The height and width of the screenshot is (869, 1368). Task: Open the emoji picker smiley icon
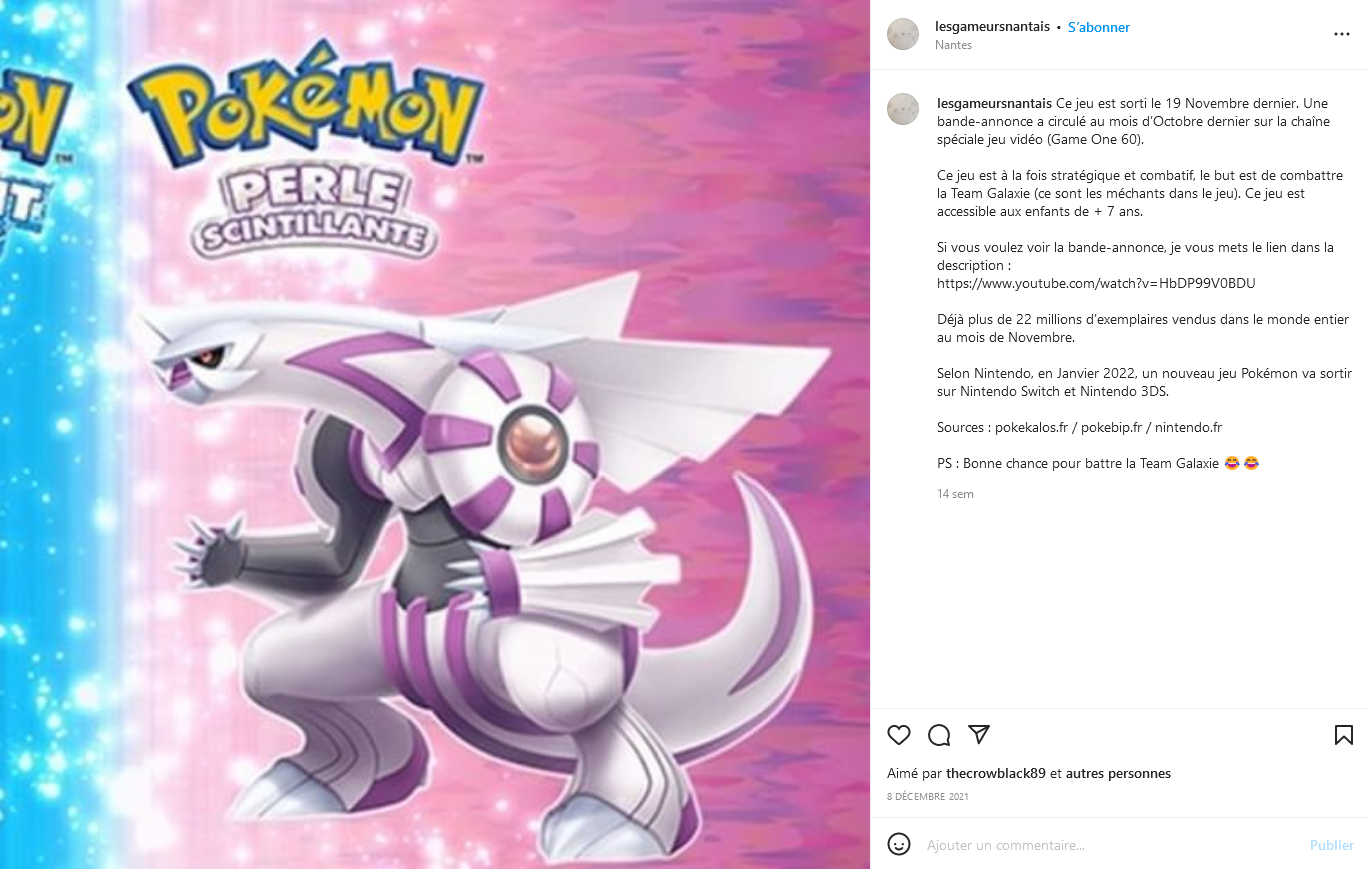899,844
